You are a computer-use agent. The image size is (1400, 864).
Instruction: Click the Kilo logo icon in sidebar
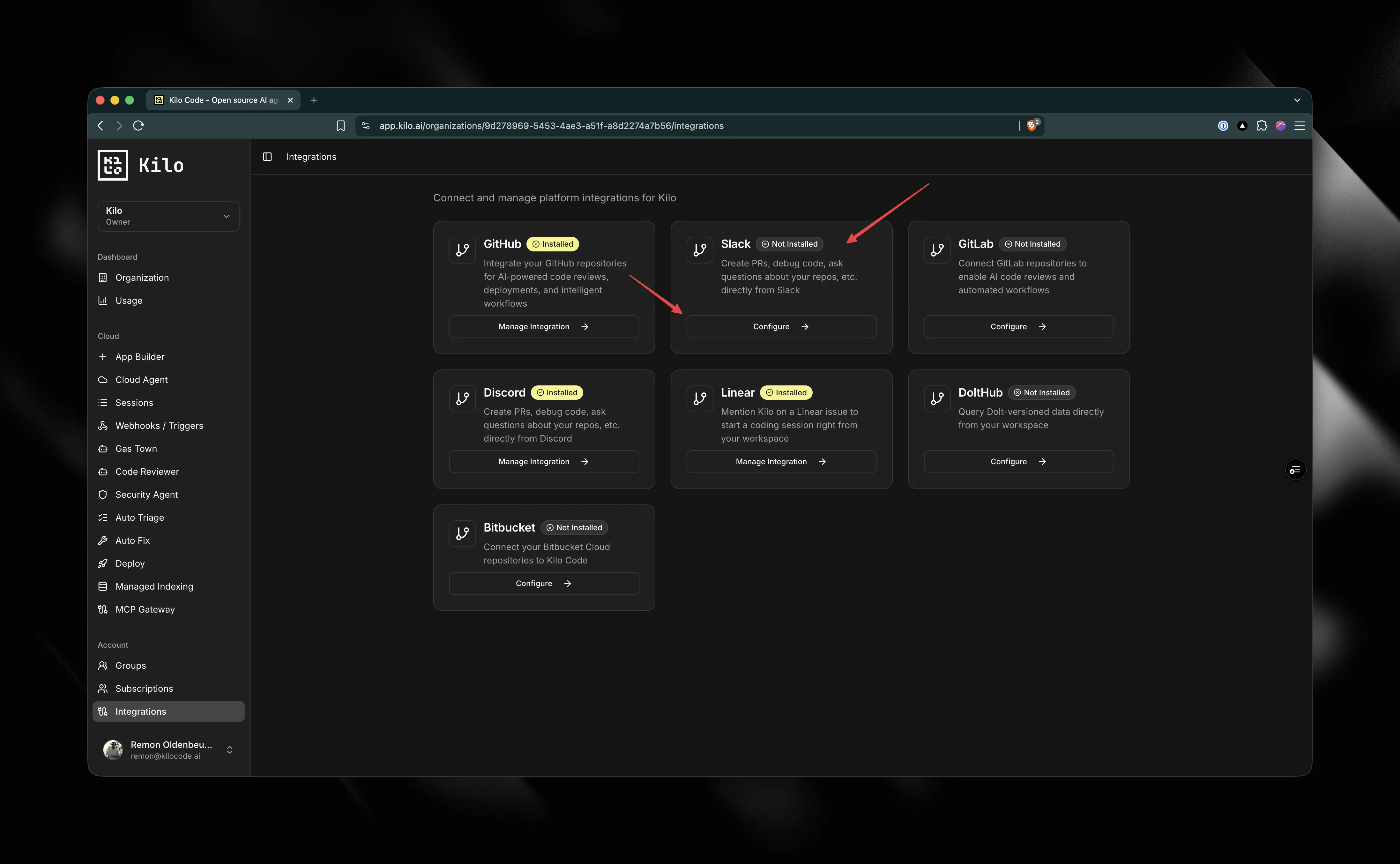[x=113, y=165]
